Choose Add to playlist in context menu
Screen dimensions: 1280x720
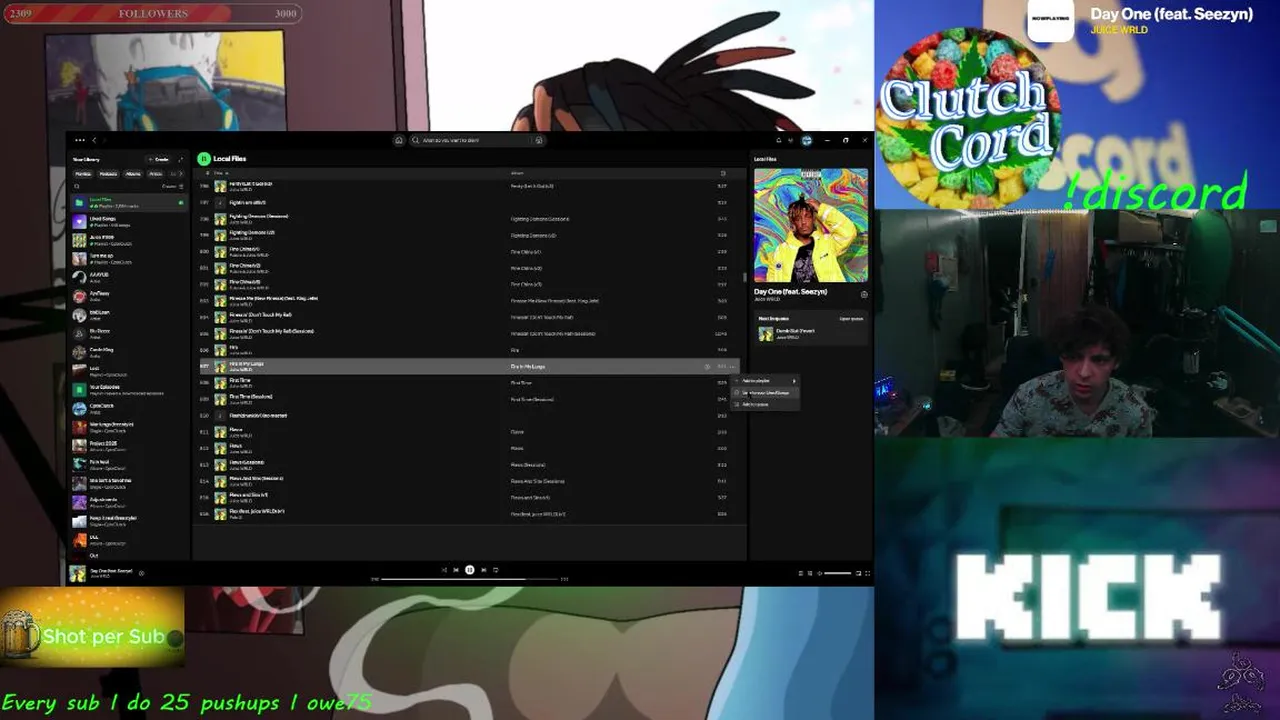click(767, 381)
